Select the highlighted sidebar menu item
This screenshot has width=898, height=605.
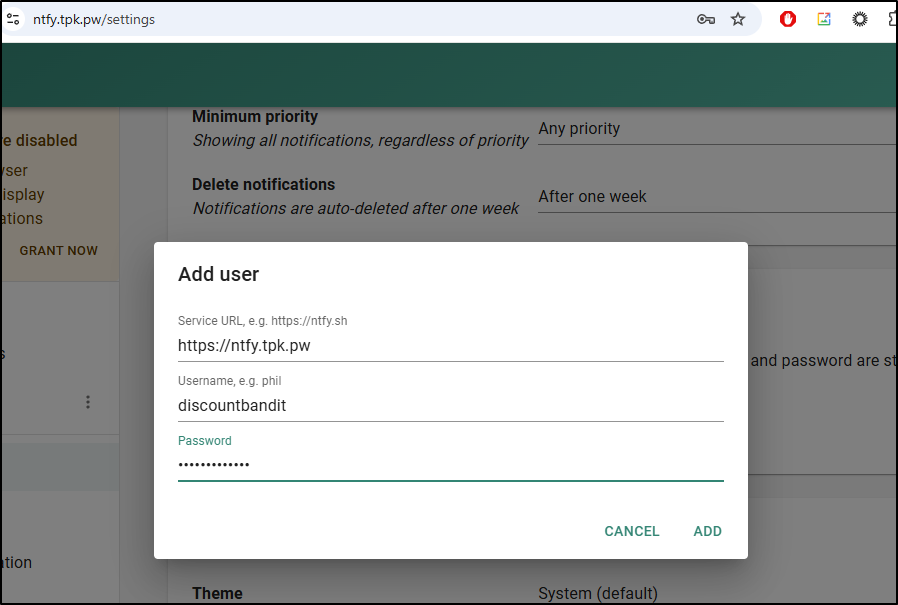(59, 468)
